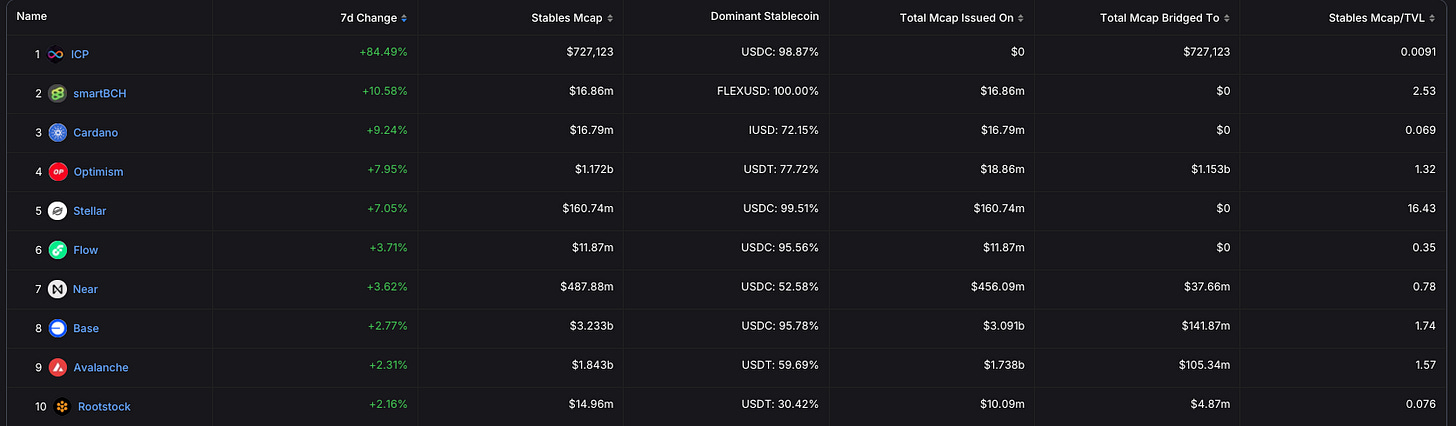The width and height of the screenshot is (1456, 426).
Task: Click the Stellar chain logo icon
Action: 58,211
